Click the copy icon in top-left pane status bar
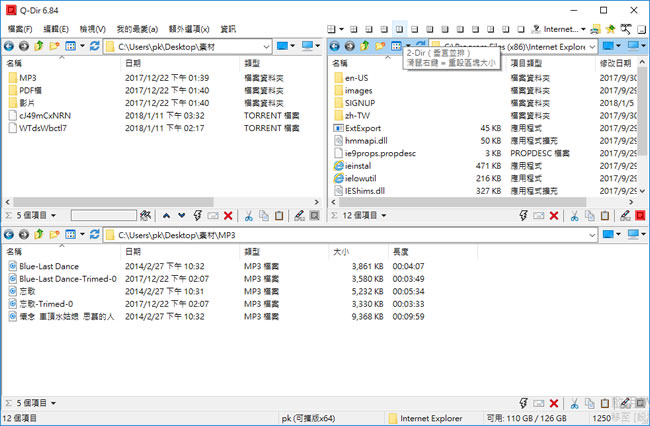Viewport: 650px width, 426px height. (x=264, y=215)
